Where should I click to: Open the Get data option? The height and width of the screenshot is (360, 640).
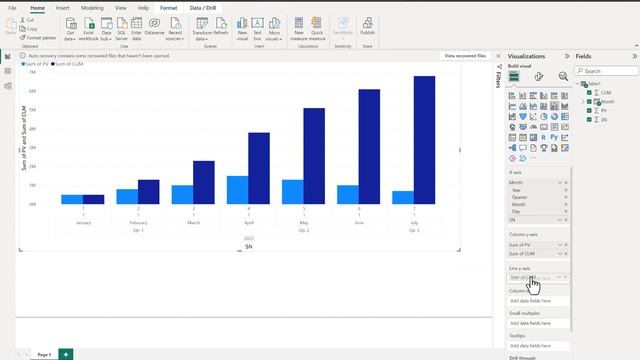click(70, 29)
